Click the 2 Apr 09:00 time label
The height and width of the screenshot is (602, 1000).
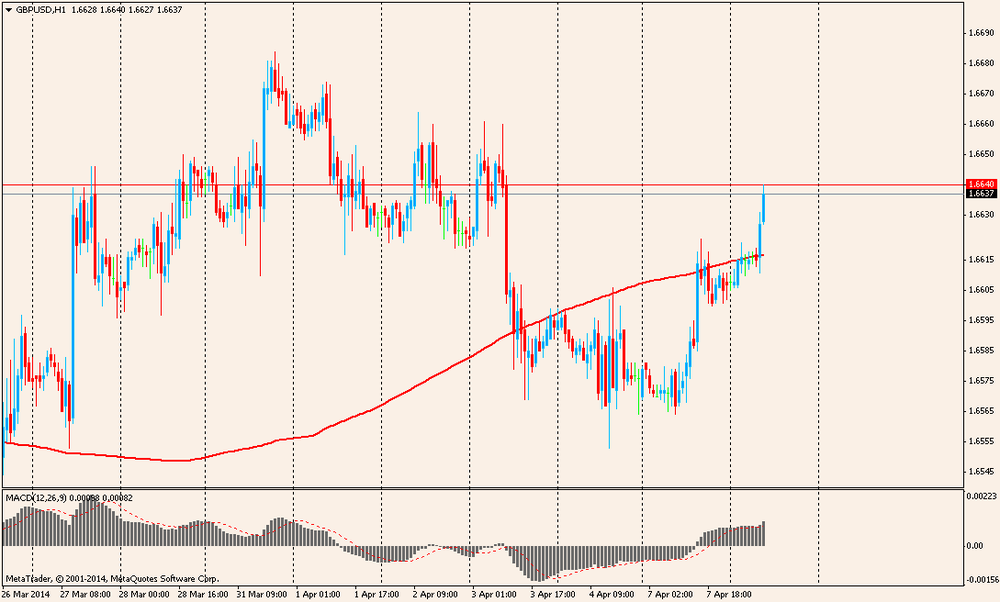click(436, 594)
